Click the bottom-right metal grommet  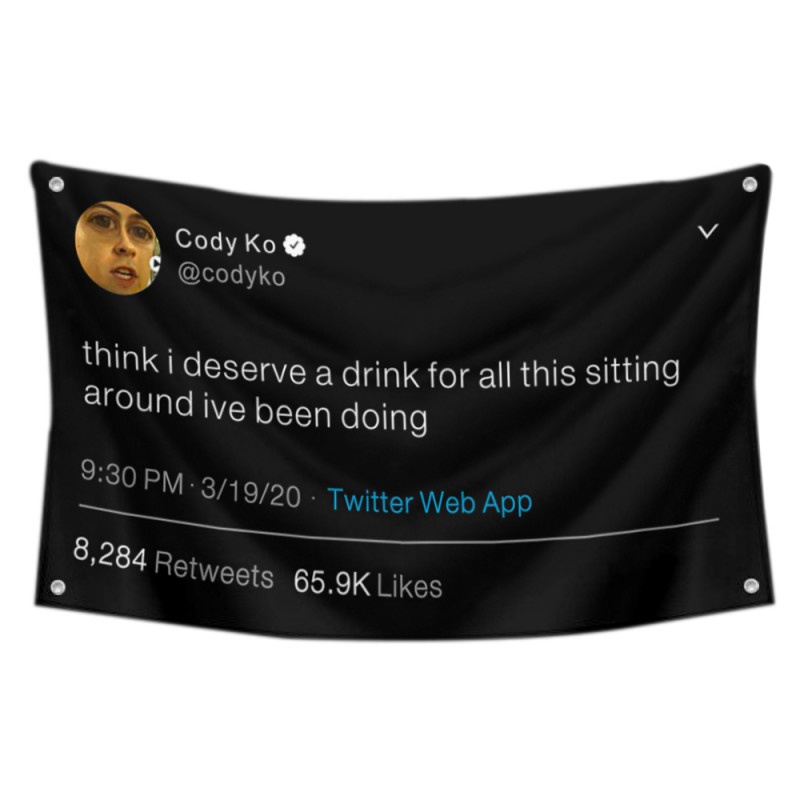tap(751, 585)
